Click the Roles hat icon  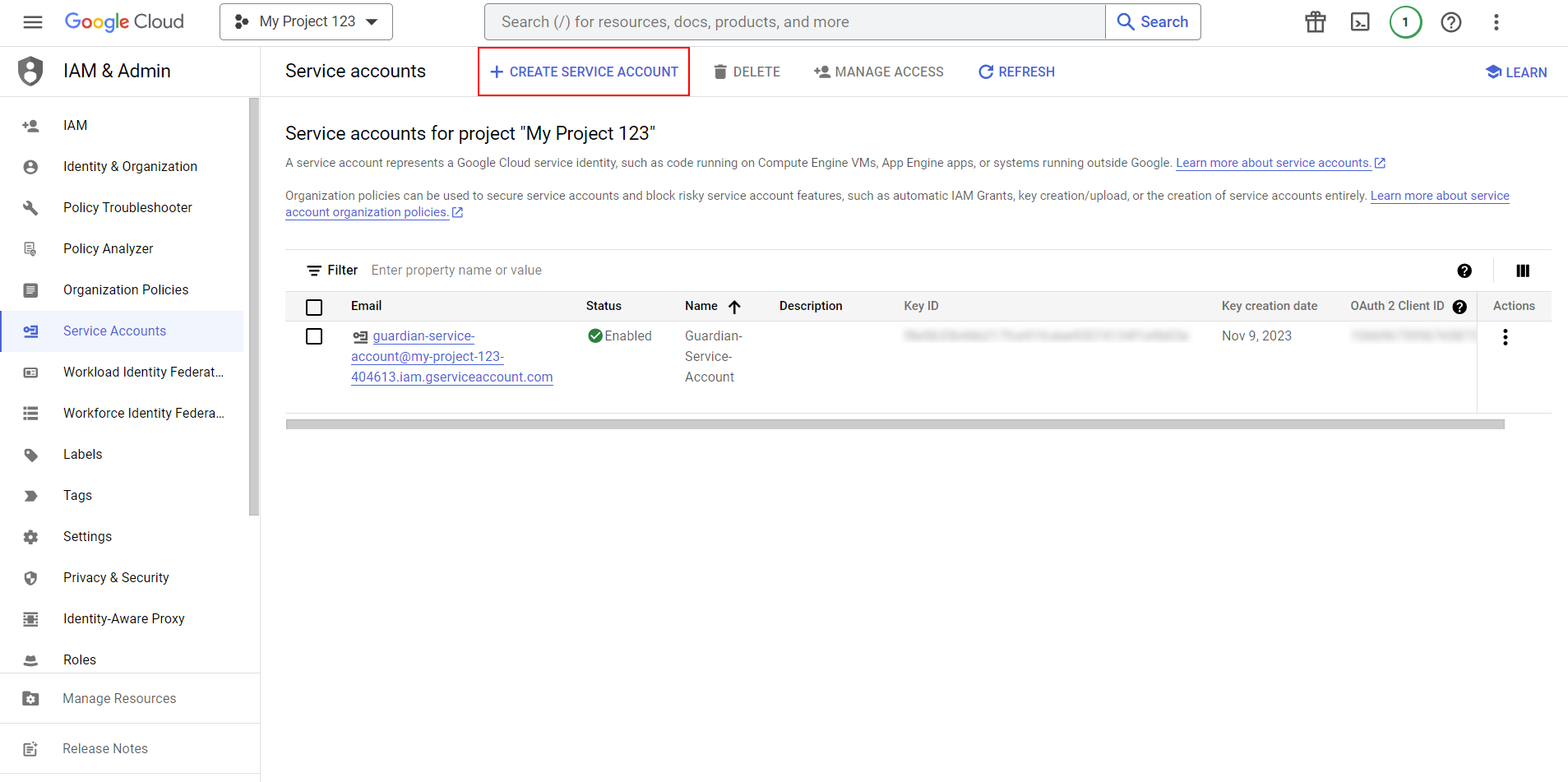30,660
